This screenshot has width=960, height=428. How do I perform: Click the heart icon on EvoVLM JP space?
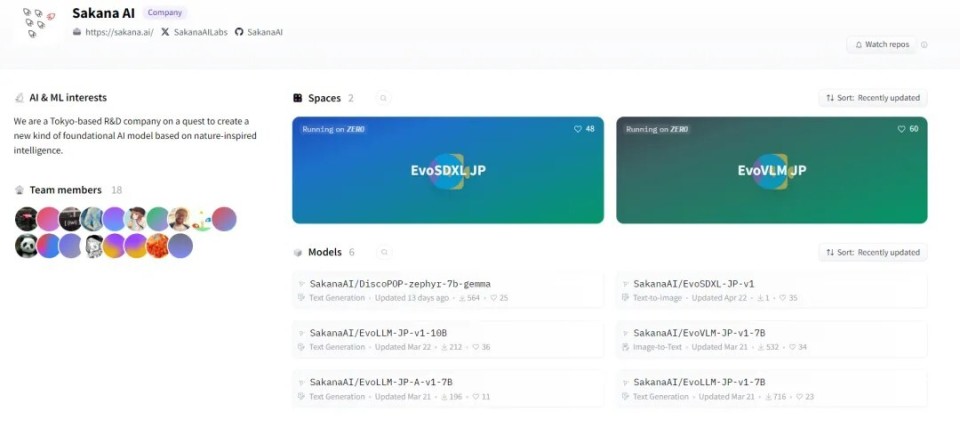pyautogui.click(x=901, y=129)
